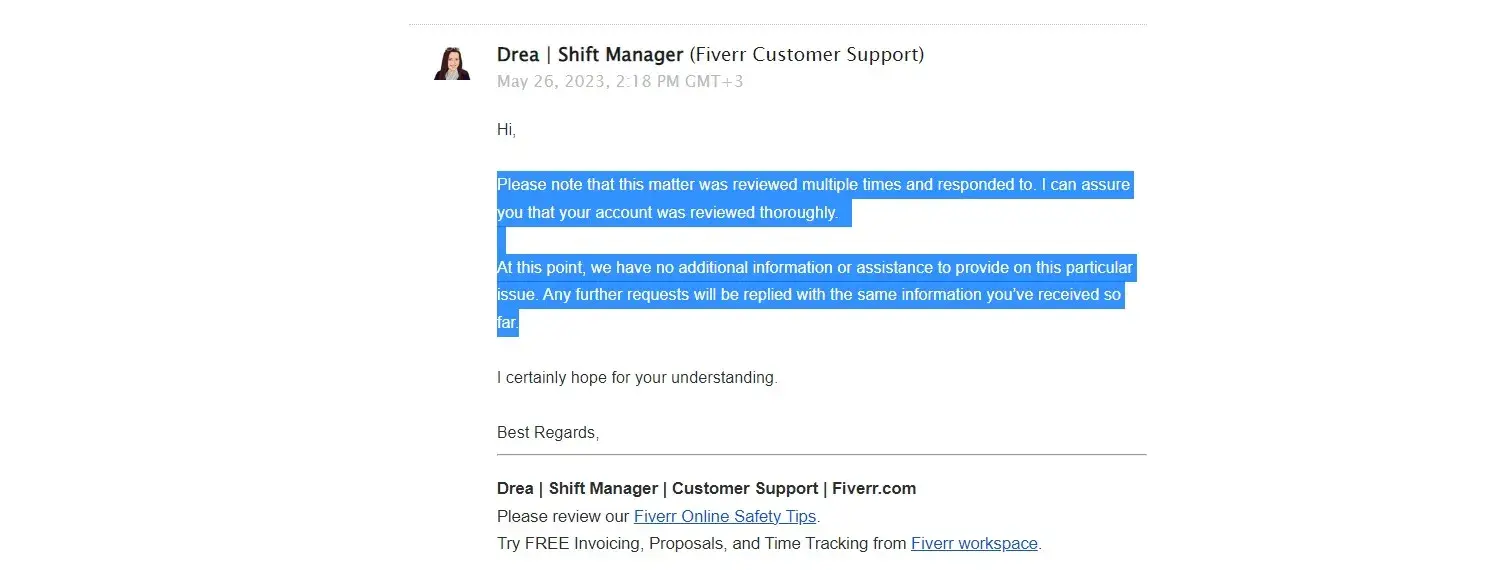Click the highlighted line starting At this point

(814, 268)
